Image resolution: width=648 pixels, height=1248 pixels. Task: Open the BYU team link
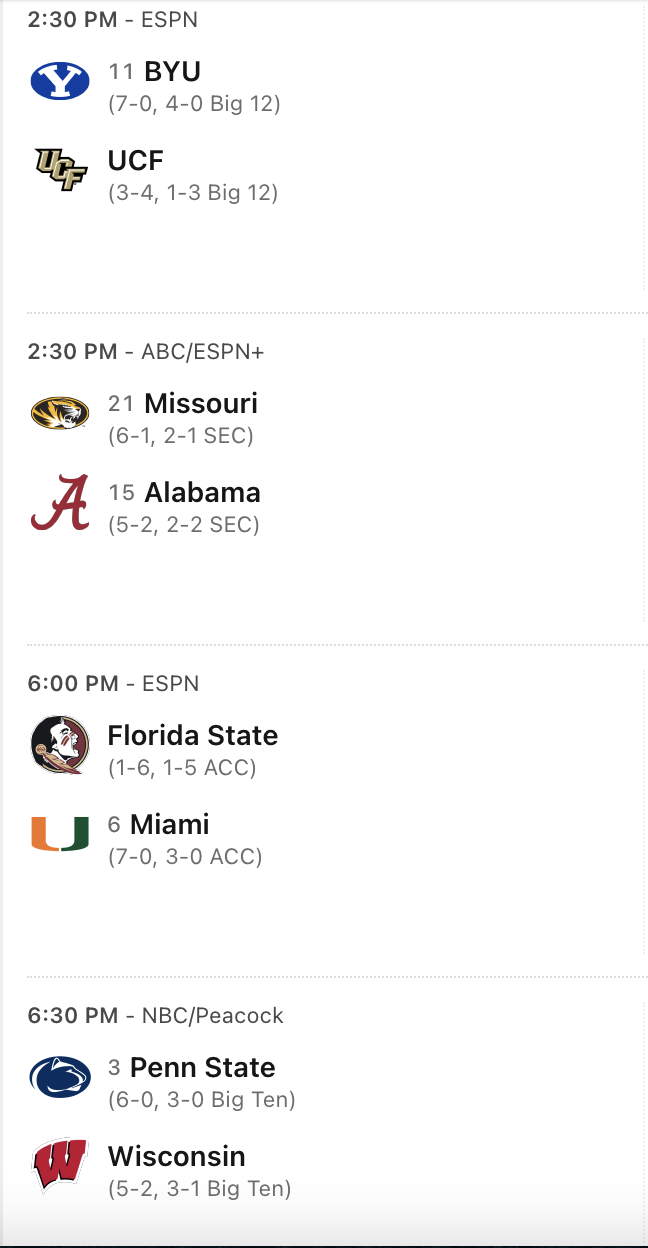coord(172,72)
